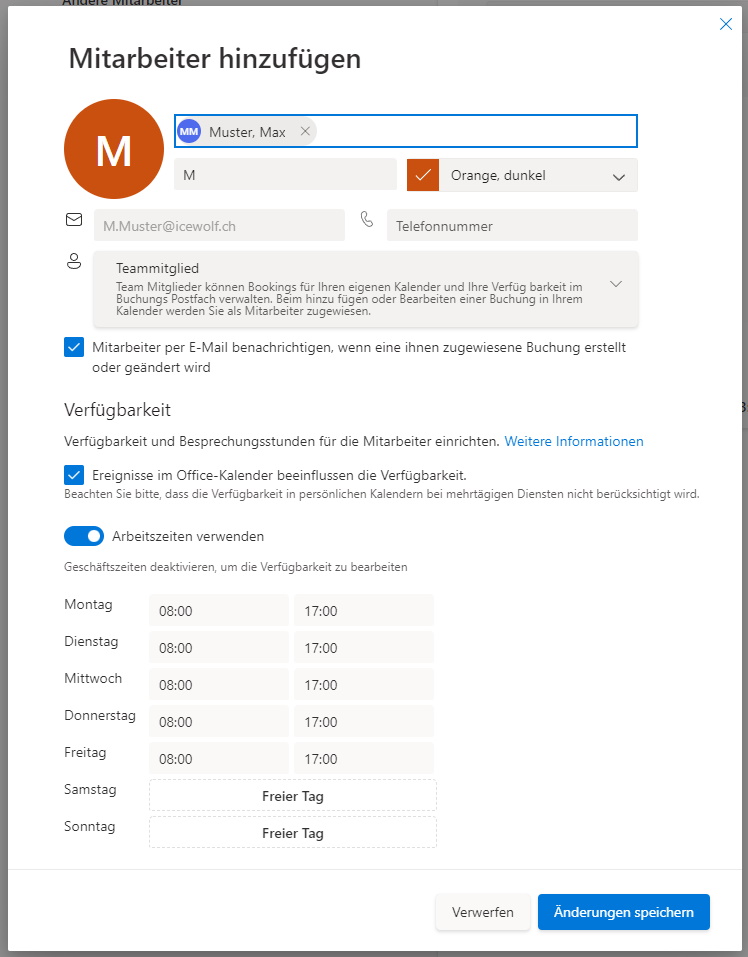This screenshot has height=957, width=748.
Task: Open Freitag end time 17:00
Action: (x=364, y=759)
